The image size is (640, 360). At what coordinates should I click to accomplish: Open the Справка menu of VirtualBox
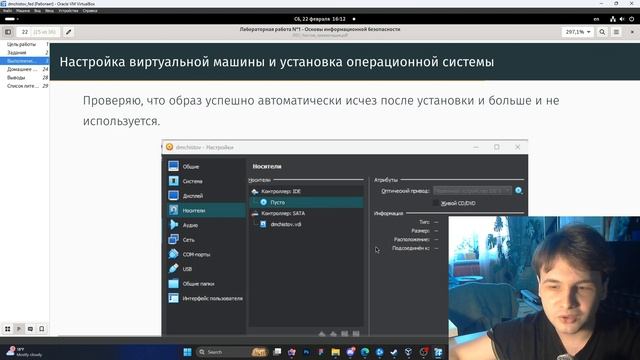click(90, 11)
